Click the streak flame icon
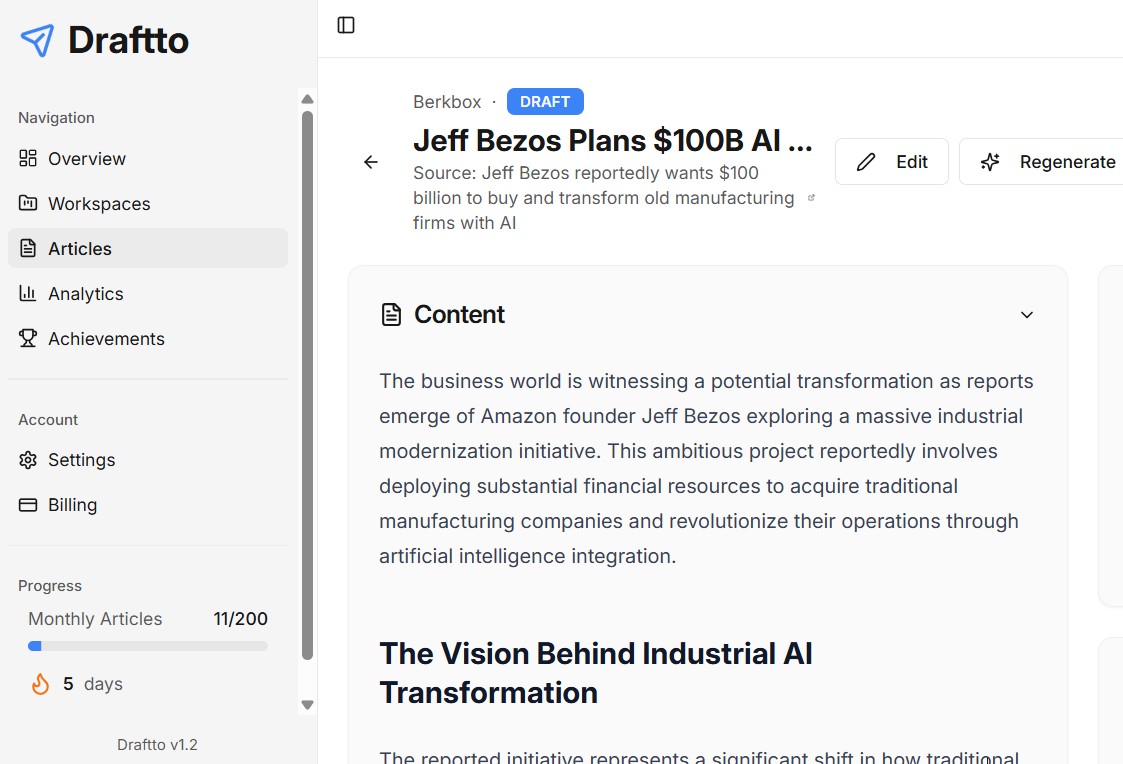1123x764 pixels. (40, 684)
